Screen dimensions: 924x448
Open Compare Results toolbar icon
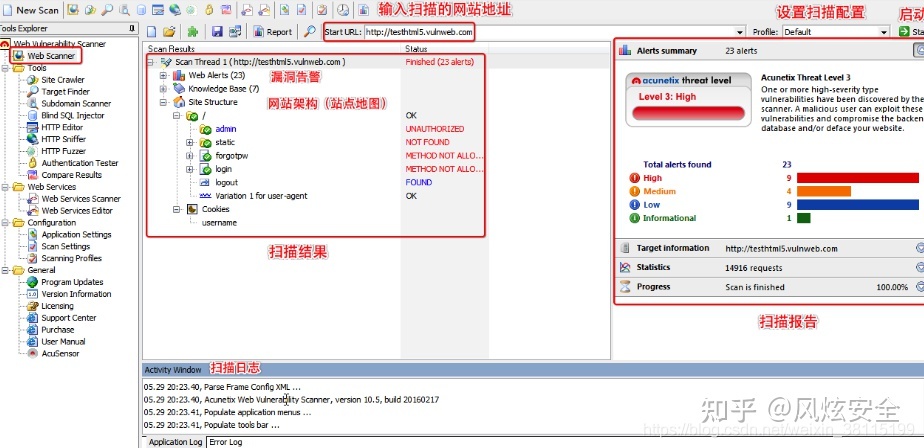tap(226, 9)
